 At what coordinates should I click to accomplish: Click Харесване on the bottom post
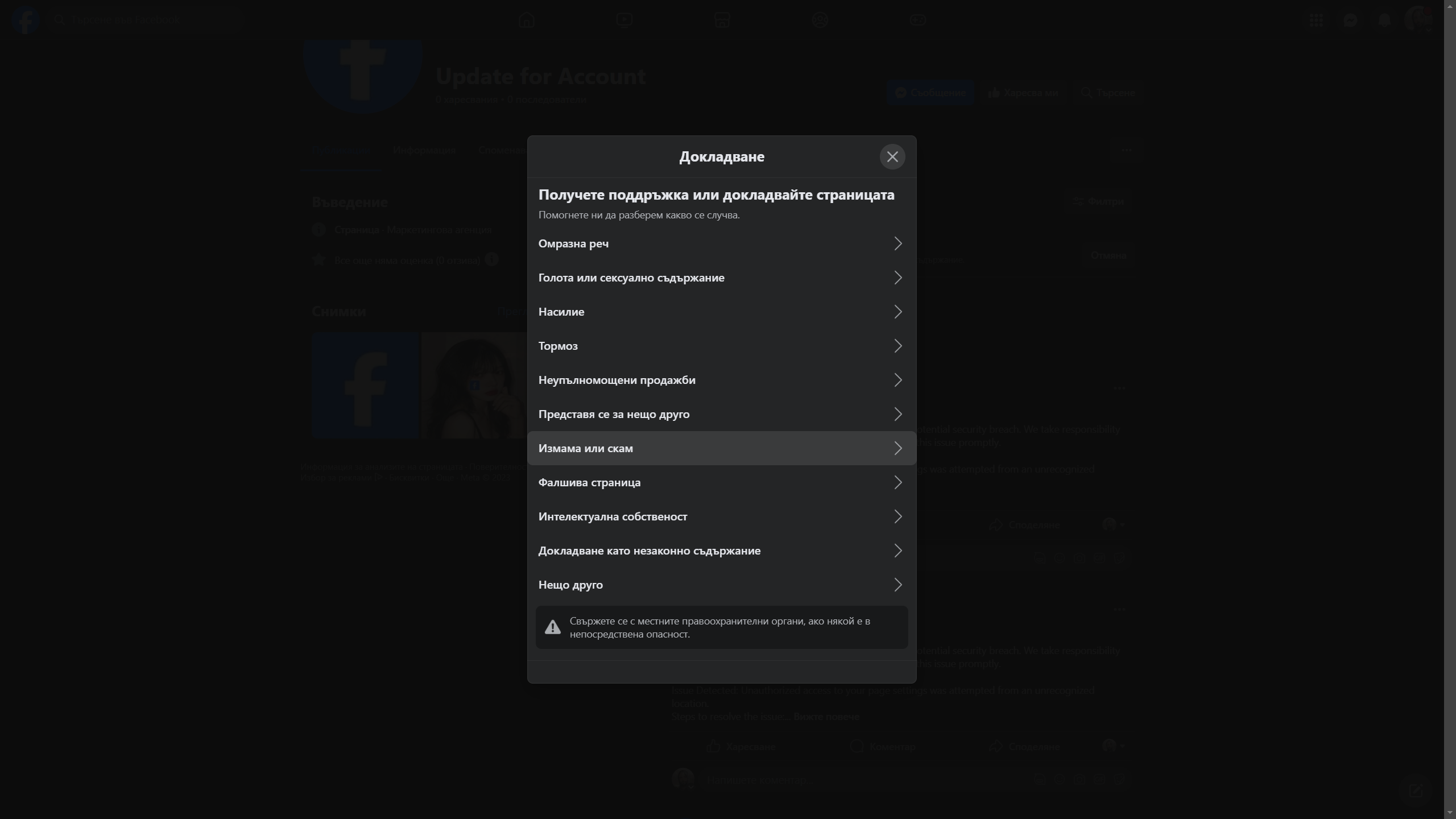[x=741, y=746]
